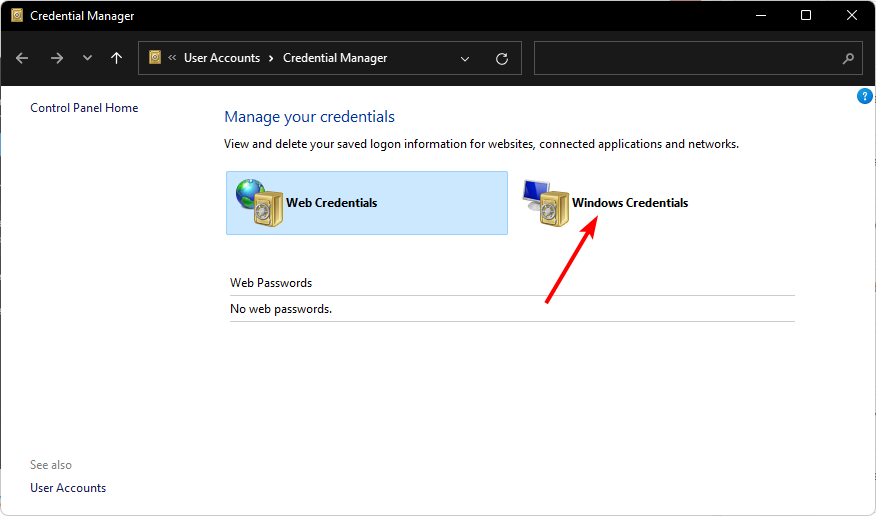Refresh the Credential Manager page

[502, 59]
